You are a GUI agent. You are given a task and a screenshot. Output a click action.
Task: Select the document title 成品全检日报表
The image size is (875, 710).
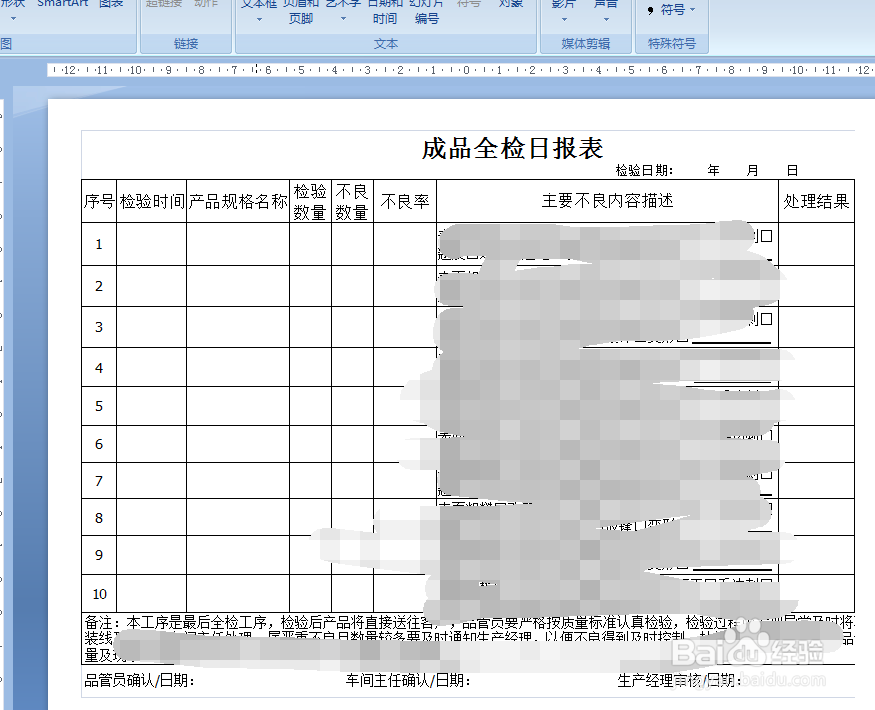[509, 144]
